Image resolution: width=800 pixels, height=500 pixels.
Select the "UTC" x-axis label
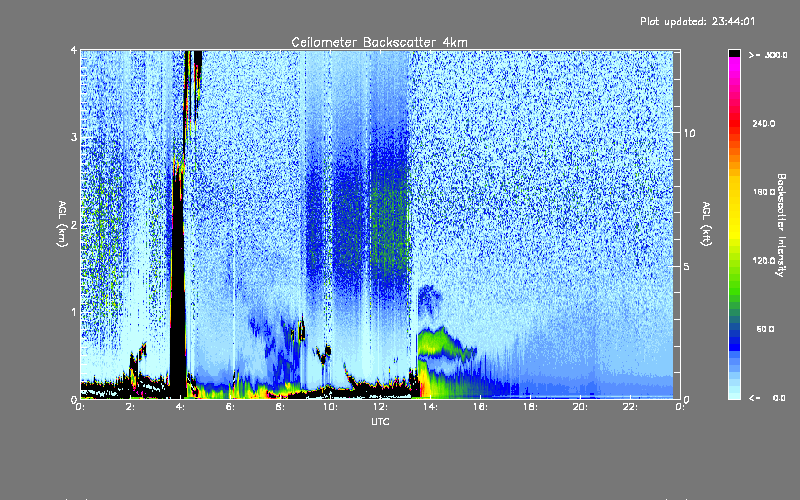tap(380, 421)
